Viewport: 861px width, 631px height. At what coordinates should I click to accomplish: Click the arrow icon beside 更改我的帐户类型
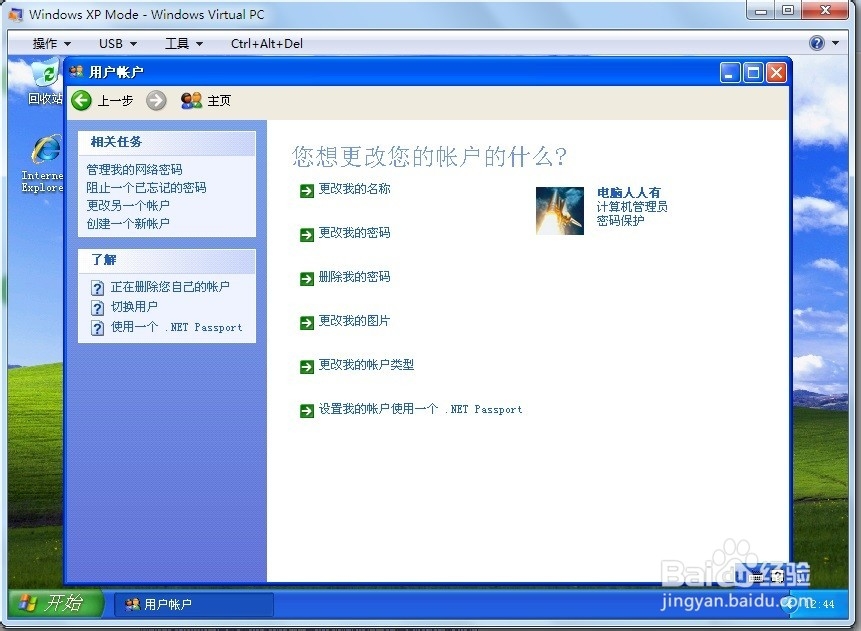click(306, 366)
